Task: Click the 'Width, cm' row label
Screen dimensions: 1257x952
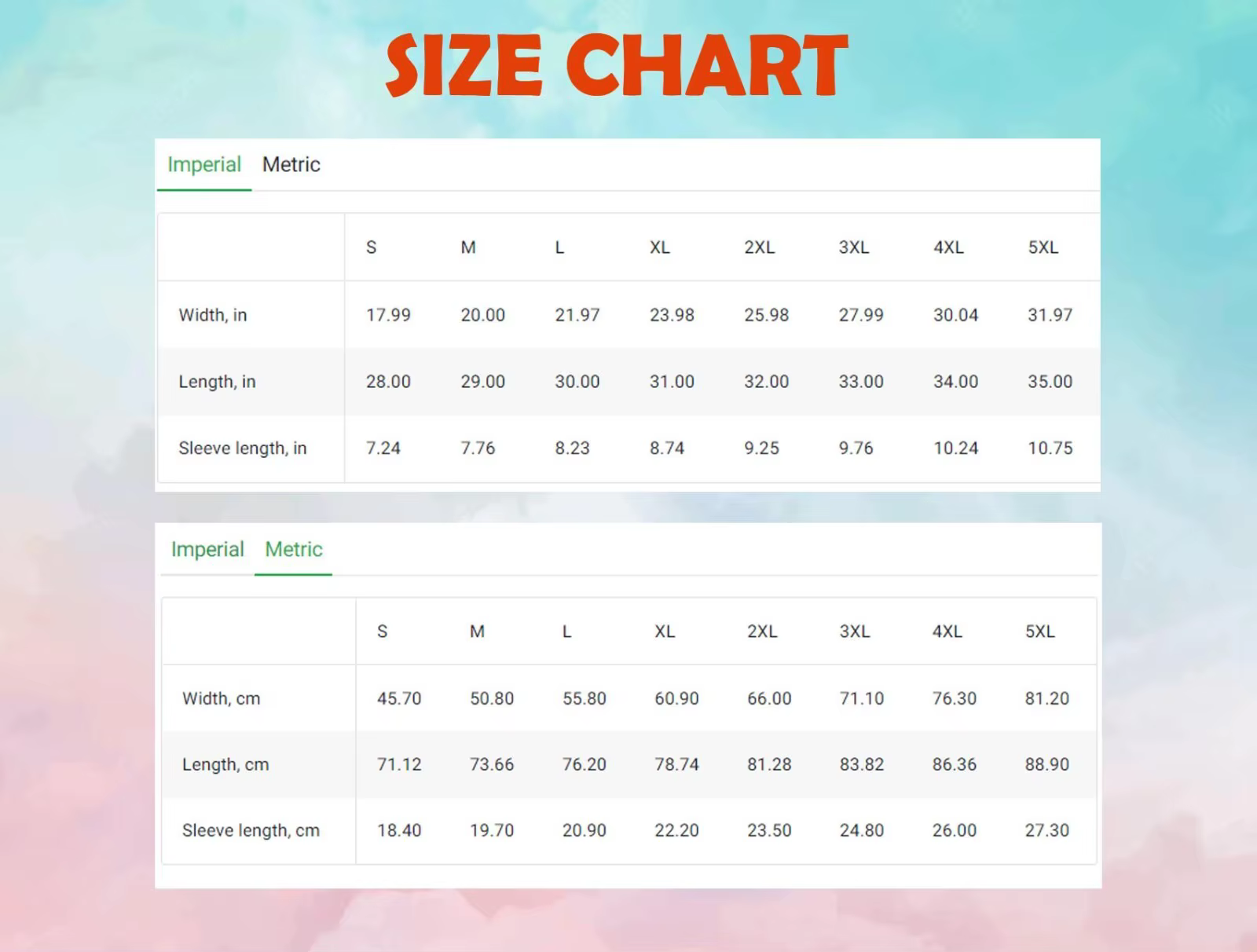Action: (x=221, y=698)
